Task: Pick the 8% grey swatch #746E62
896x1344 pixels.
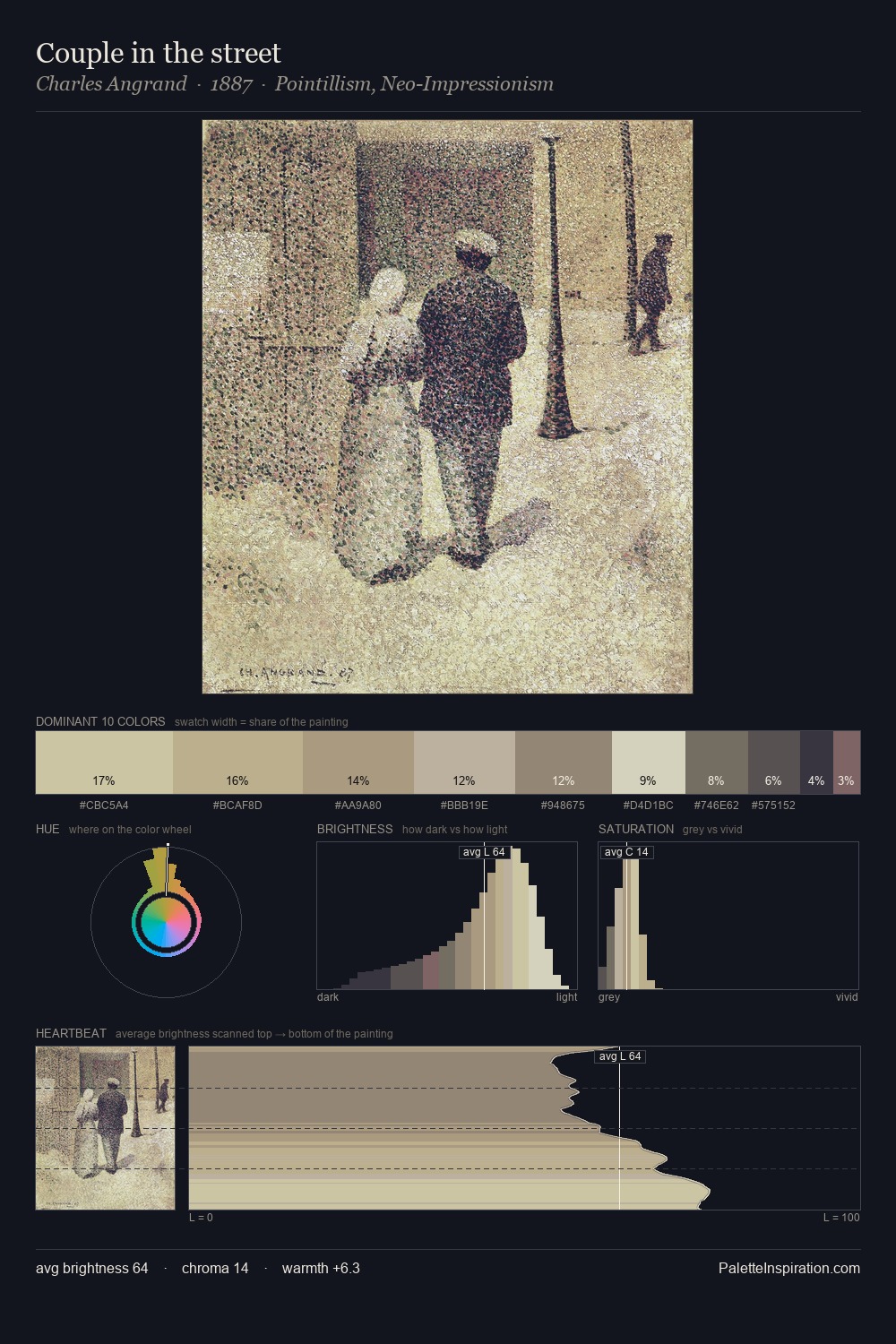Action: click(x=717, y=762)
